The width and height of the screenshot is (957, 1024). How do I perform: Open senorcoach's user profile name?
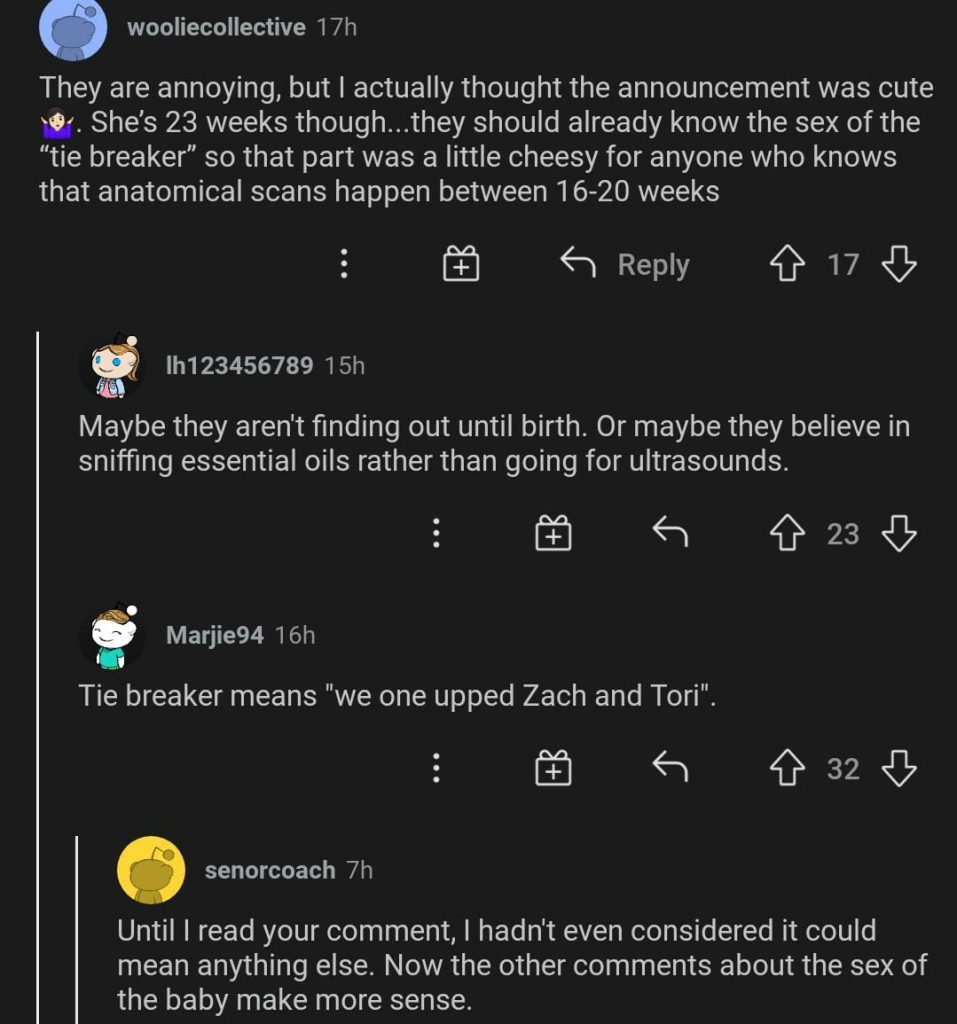(270, 870)
